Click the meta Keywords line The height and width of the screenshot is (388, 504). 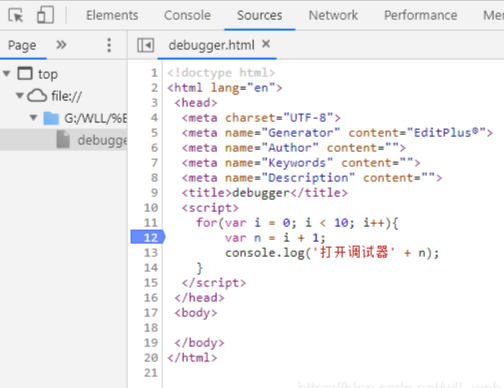pyautogui.click(x=301, y=163)
